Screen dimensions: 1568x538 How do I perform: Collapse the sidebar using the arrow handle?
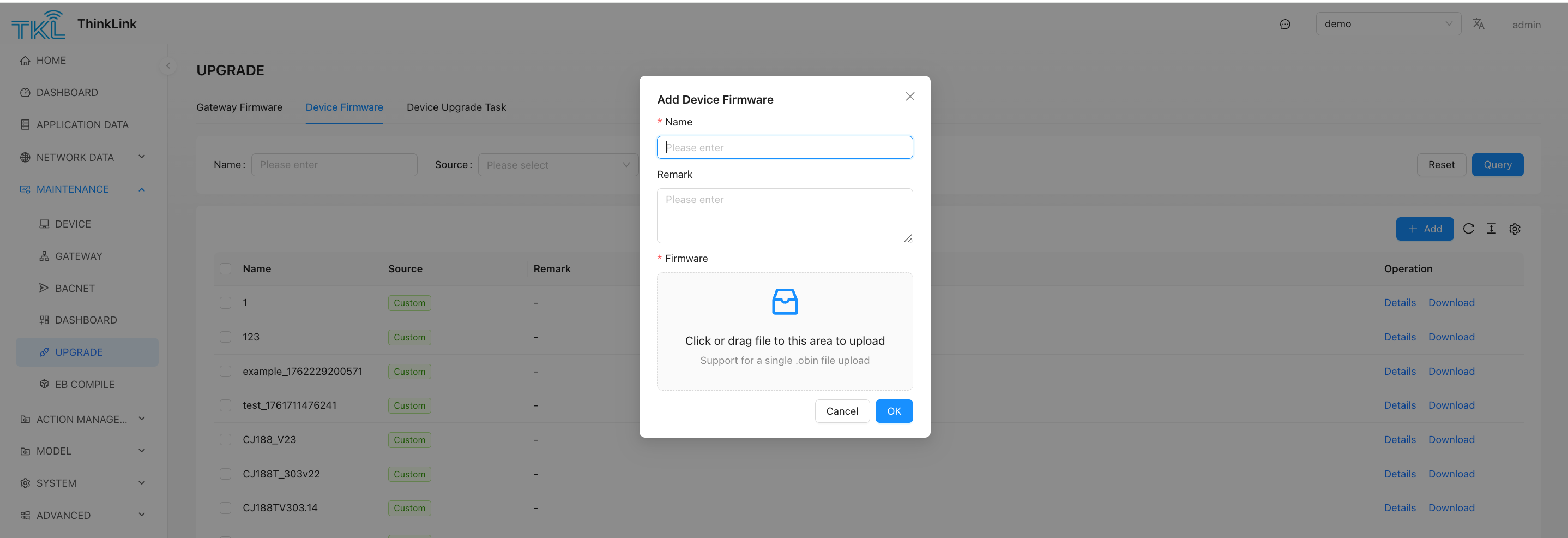(168, 66)
